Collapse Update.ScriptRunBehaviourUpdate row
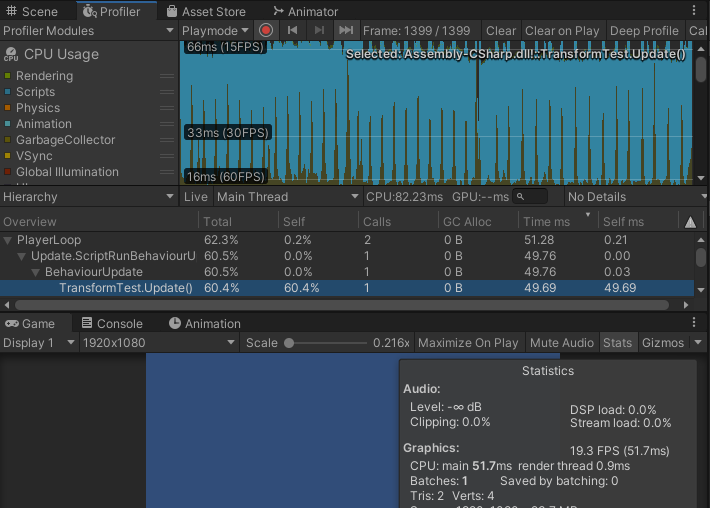This screenshot has height=508, width=710. click(x=21, y=256)
